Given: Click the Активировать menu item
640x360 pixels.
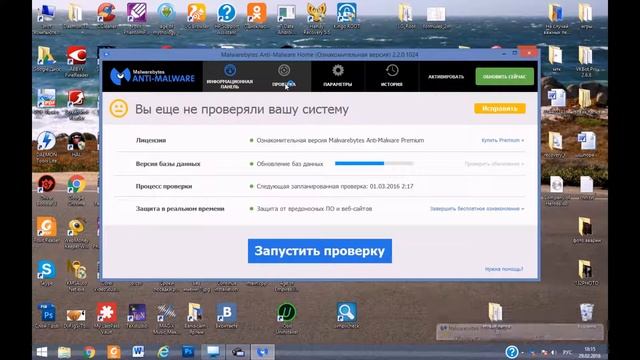Looking at the screenshot, I should (446, 77).
